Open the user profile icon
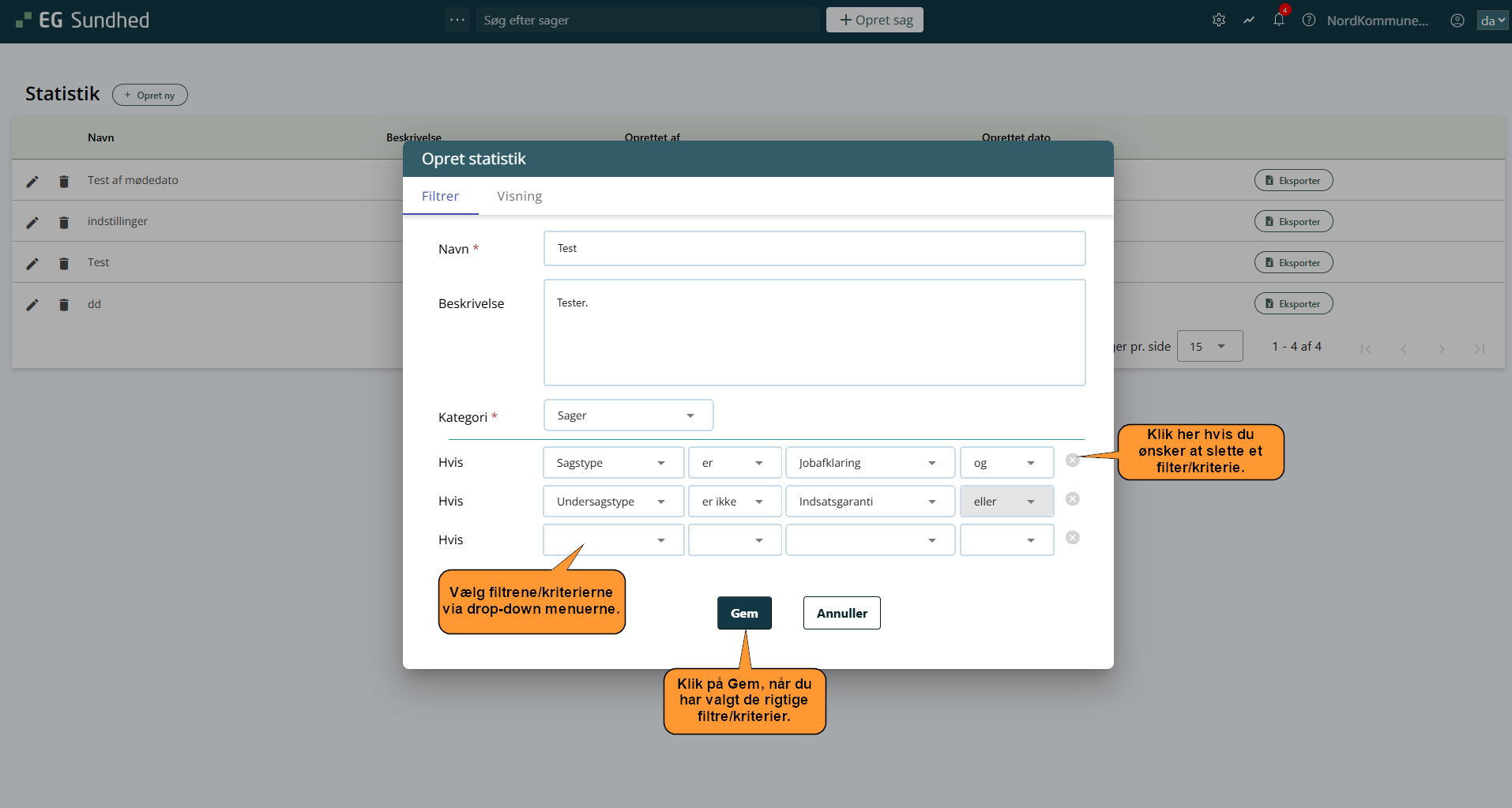The width and height of the screenshot is (1512, 808). click(x=1457, y=21)
